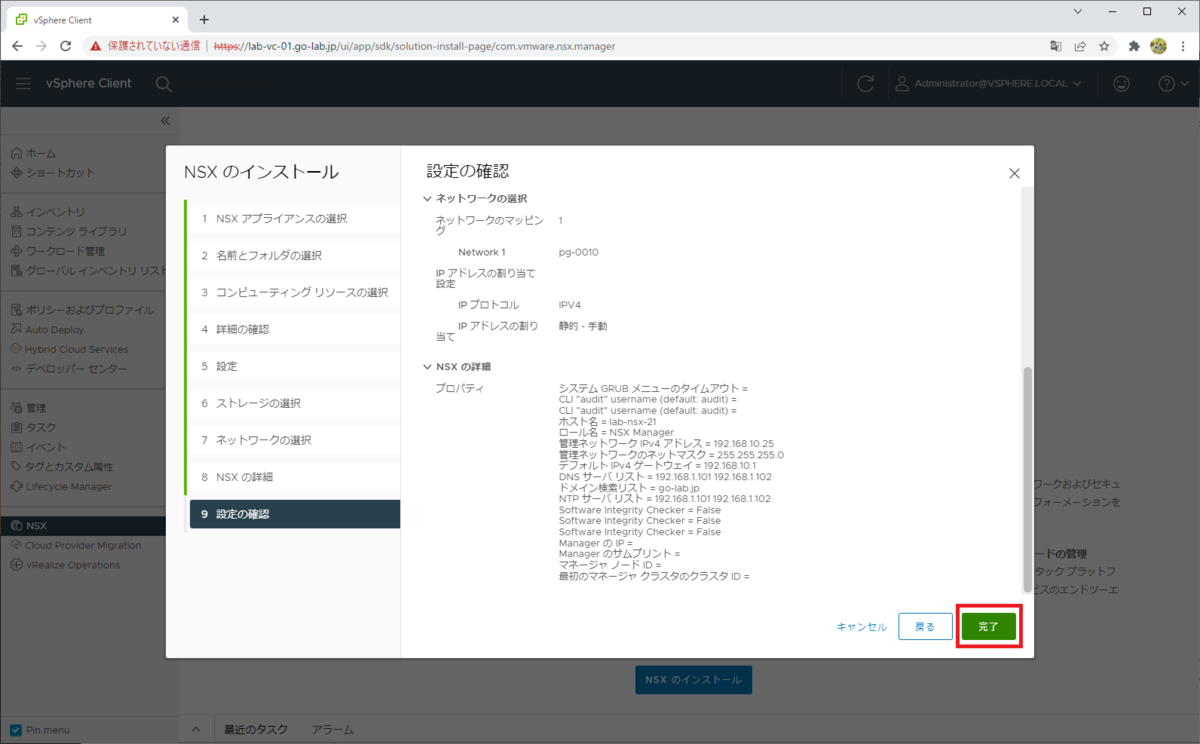Select step 9 設定の確認
This screenshot has height=744, width=1200.
click(294, 514)
